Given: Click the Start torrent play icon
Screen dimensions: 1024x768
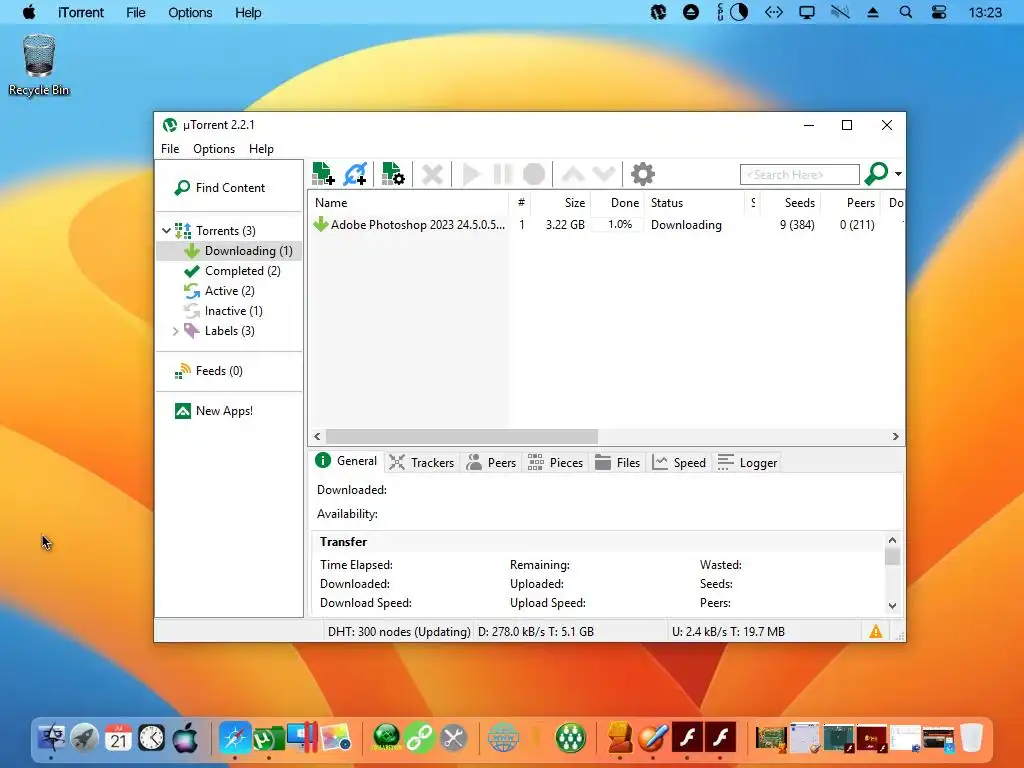Looking at the screenshot, I should pyautogui.click(x=471, y=174).
